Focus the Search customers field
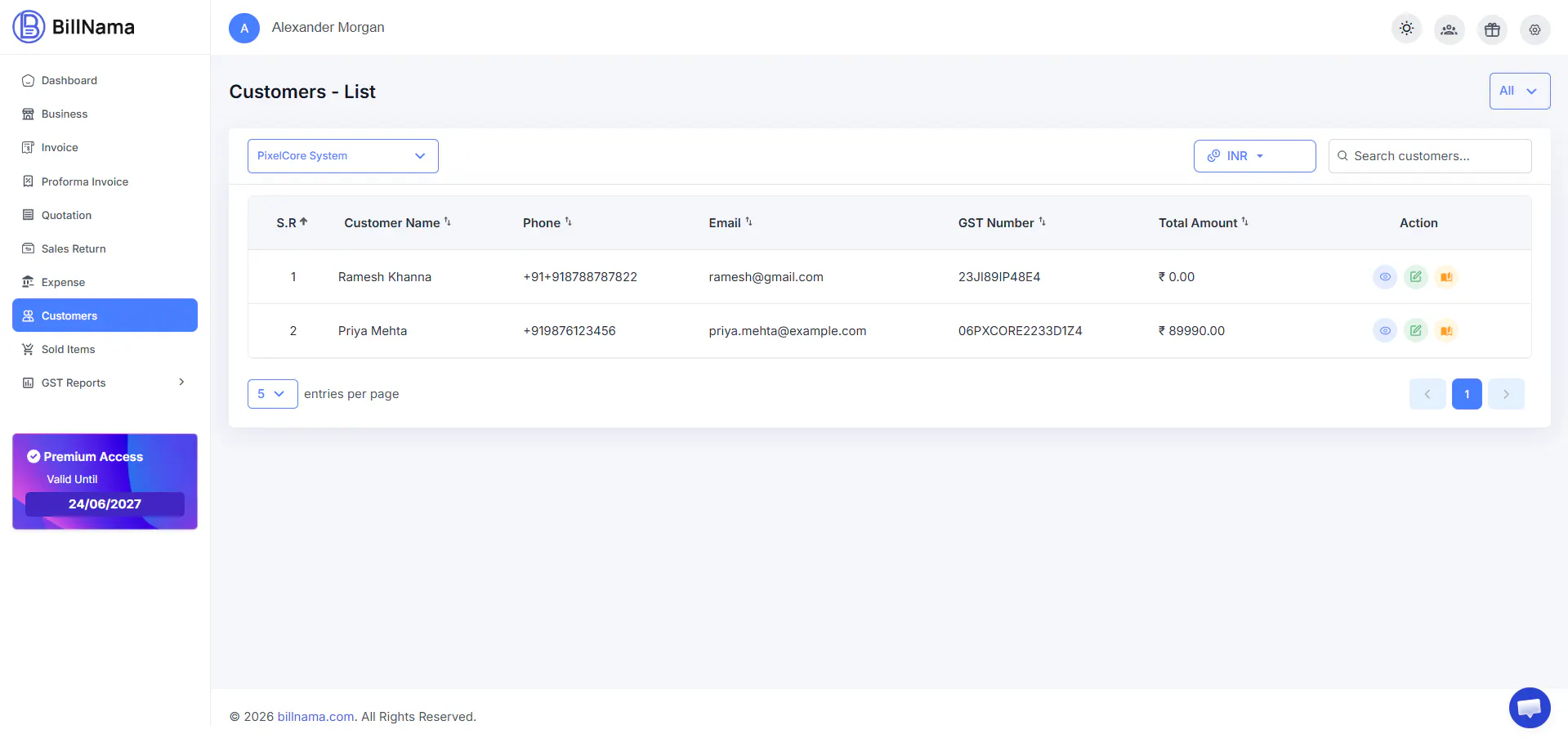Screen dimensions: 1568x743 1430,156
